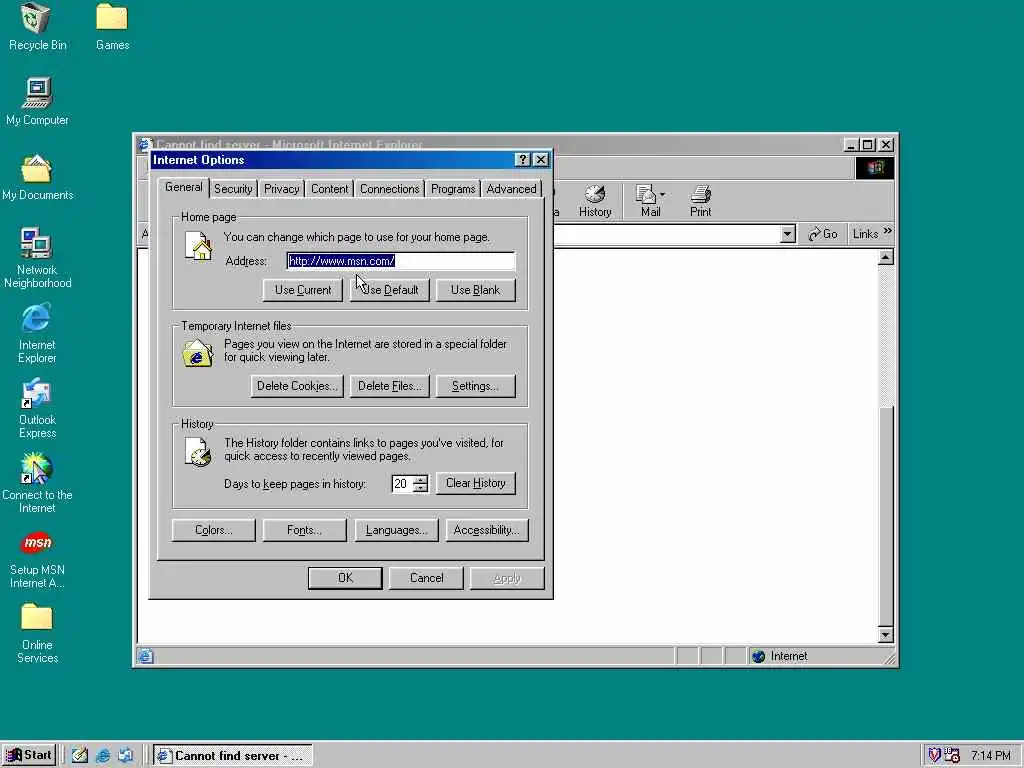Viewport: 1024px width, 768px height.
Task: Click the Clear History button
Action: pos(475,483)
